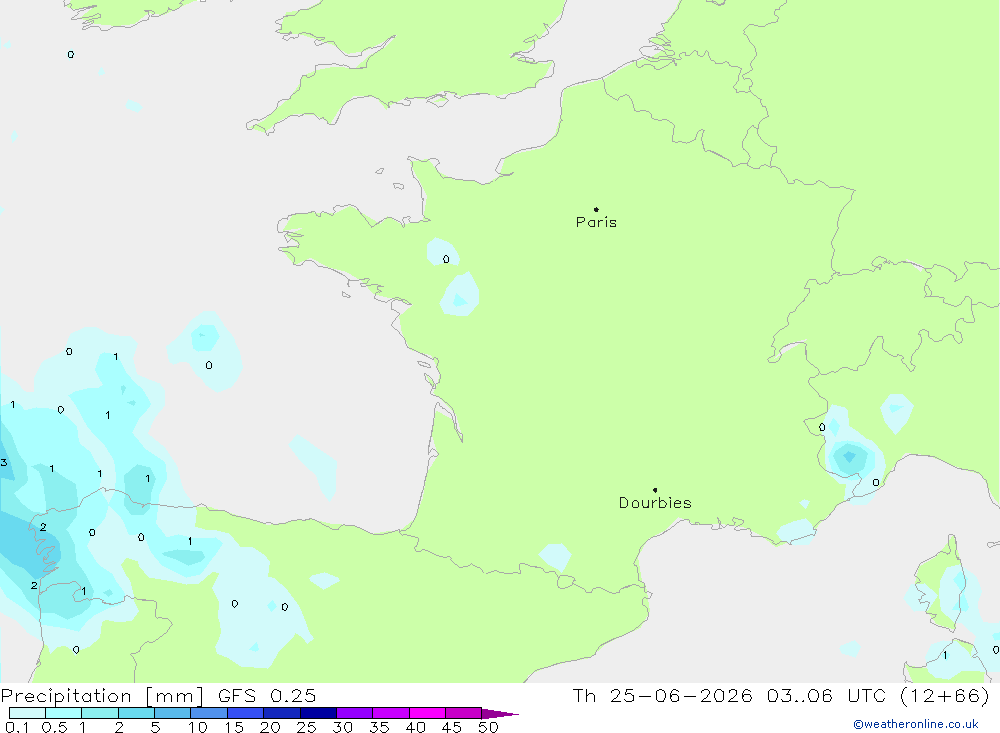Click the '(12+66)' forecast offset text
Screen dimensions: 1000x733
point(945,696)
